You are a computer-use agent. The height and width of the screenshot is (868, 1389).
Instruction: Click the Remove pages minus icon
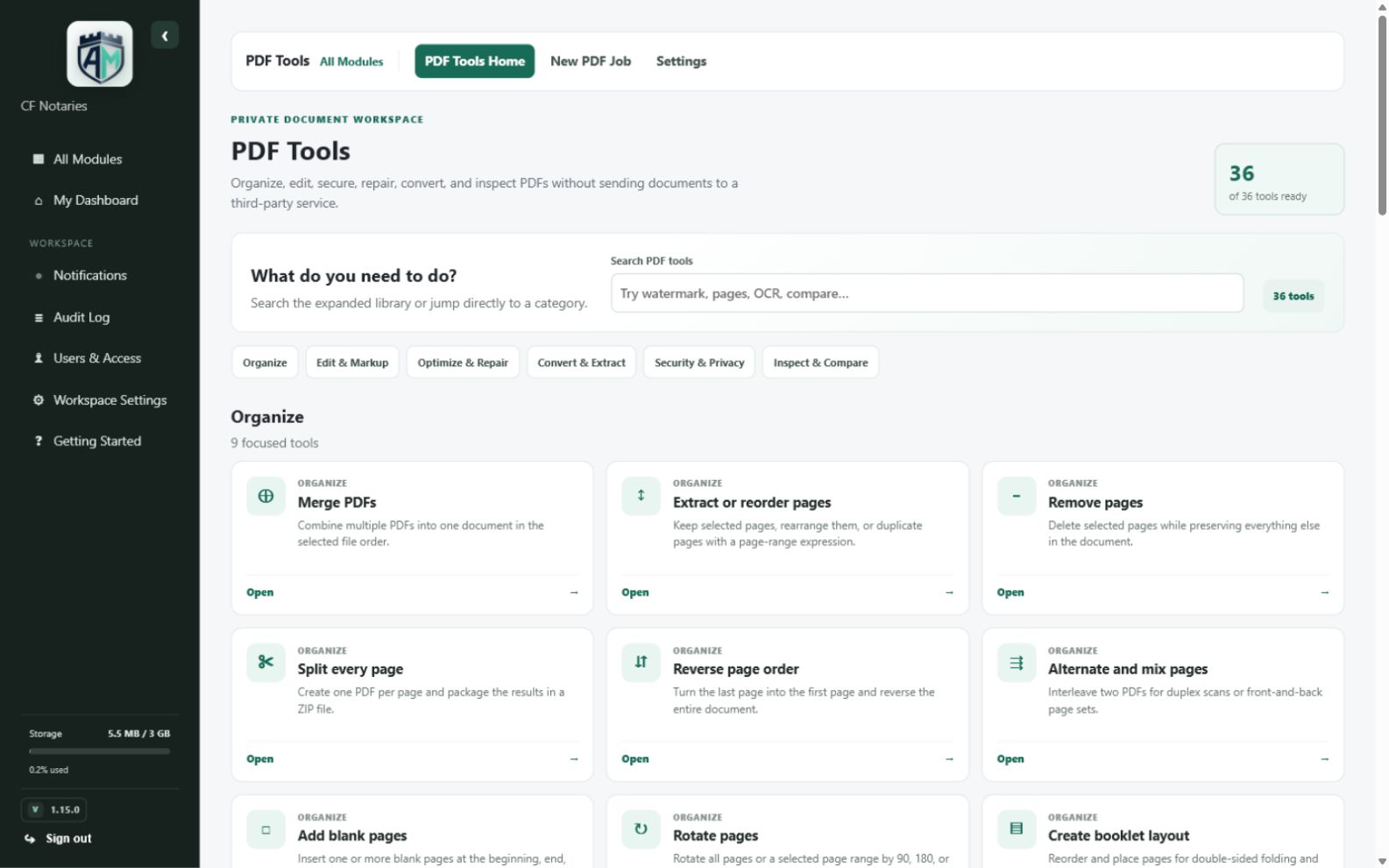[x=1016, y=497]
